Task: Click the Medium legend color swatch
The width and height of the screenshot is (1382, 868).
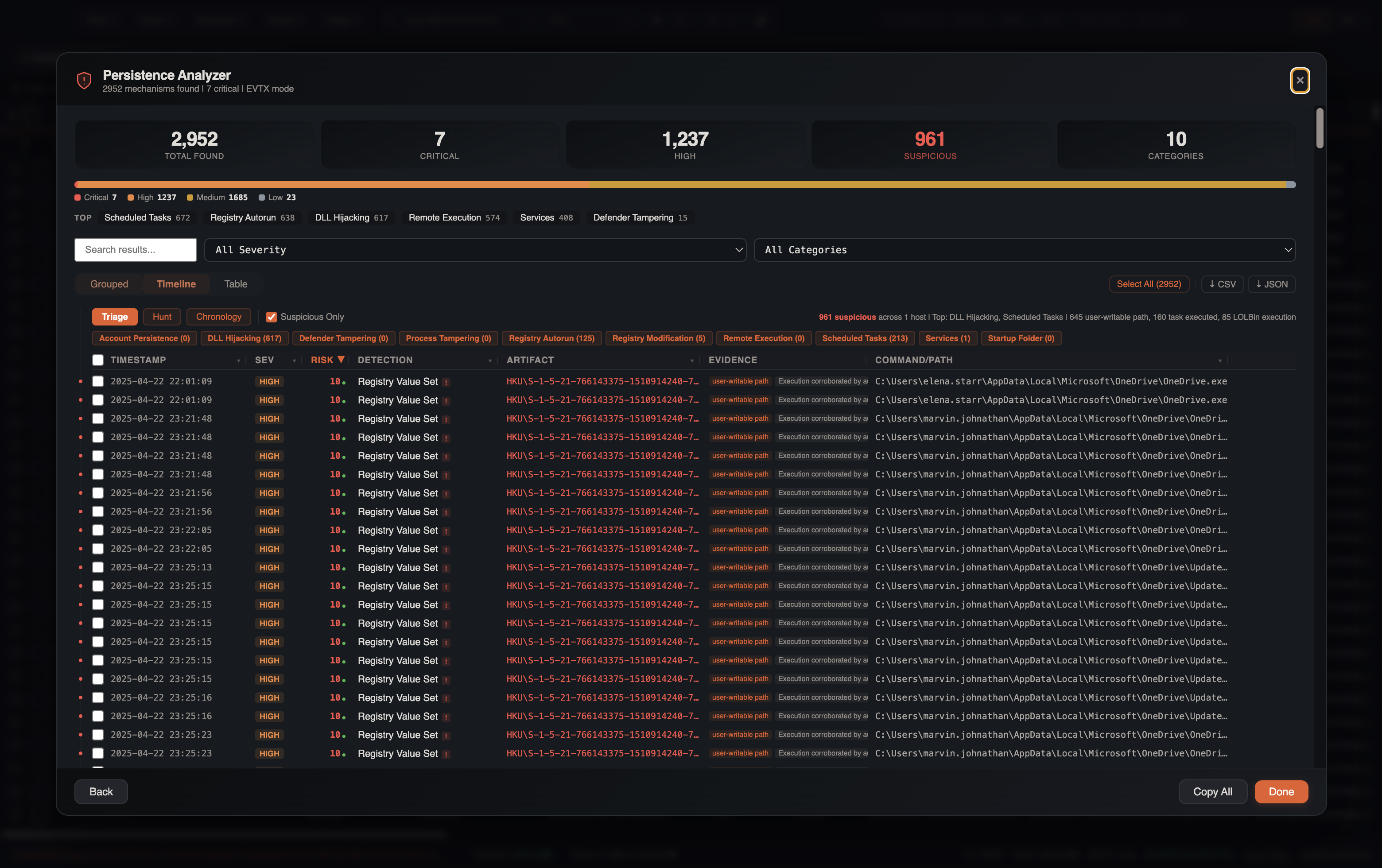Action: (190, 198)
